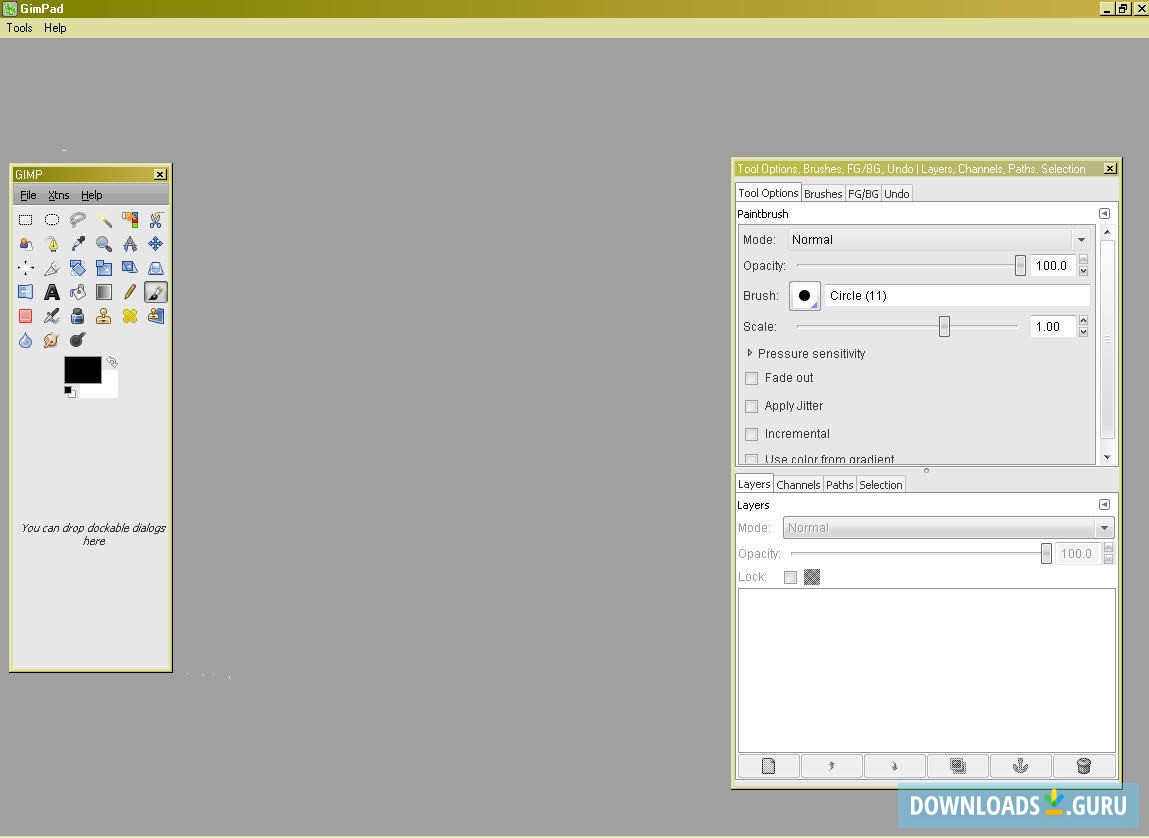The width and height of the screenshot is (1149, 838).
Task: Open the File menu in the GIMP toolbox
Action: (x=28, y=195)
